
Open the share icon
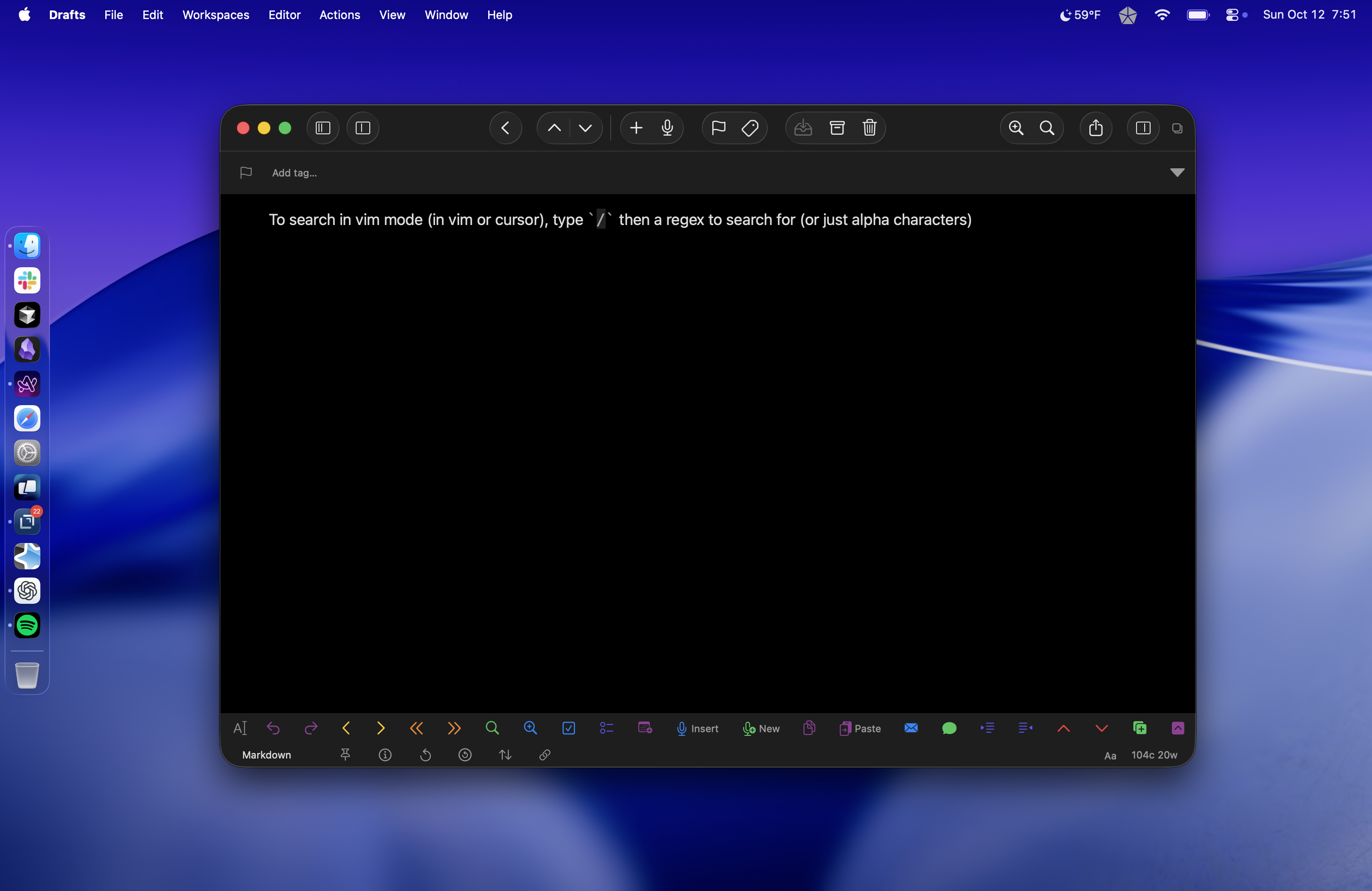(1095, 128)
